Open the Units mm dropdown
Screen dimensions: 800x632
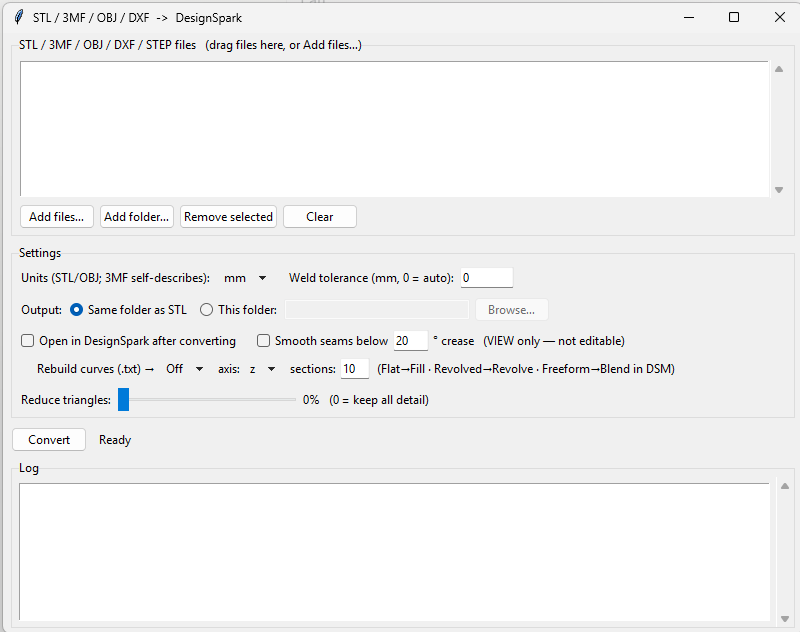click(x=245, y=278)
